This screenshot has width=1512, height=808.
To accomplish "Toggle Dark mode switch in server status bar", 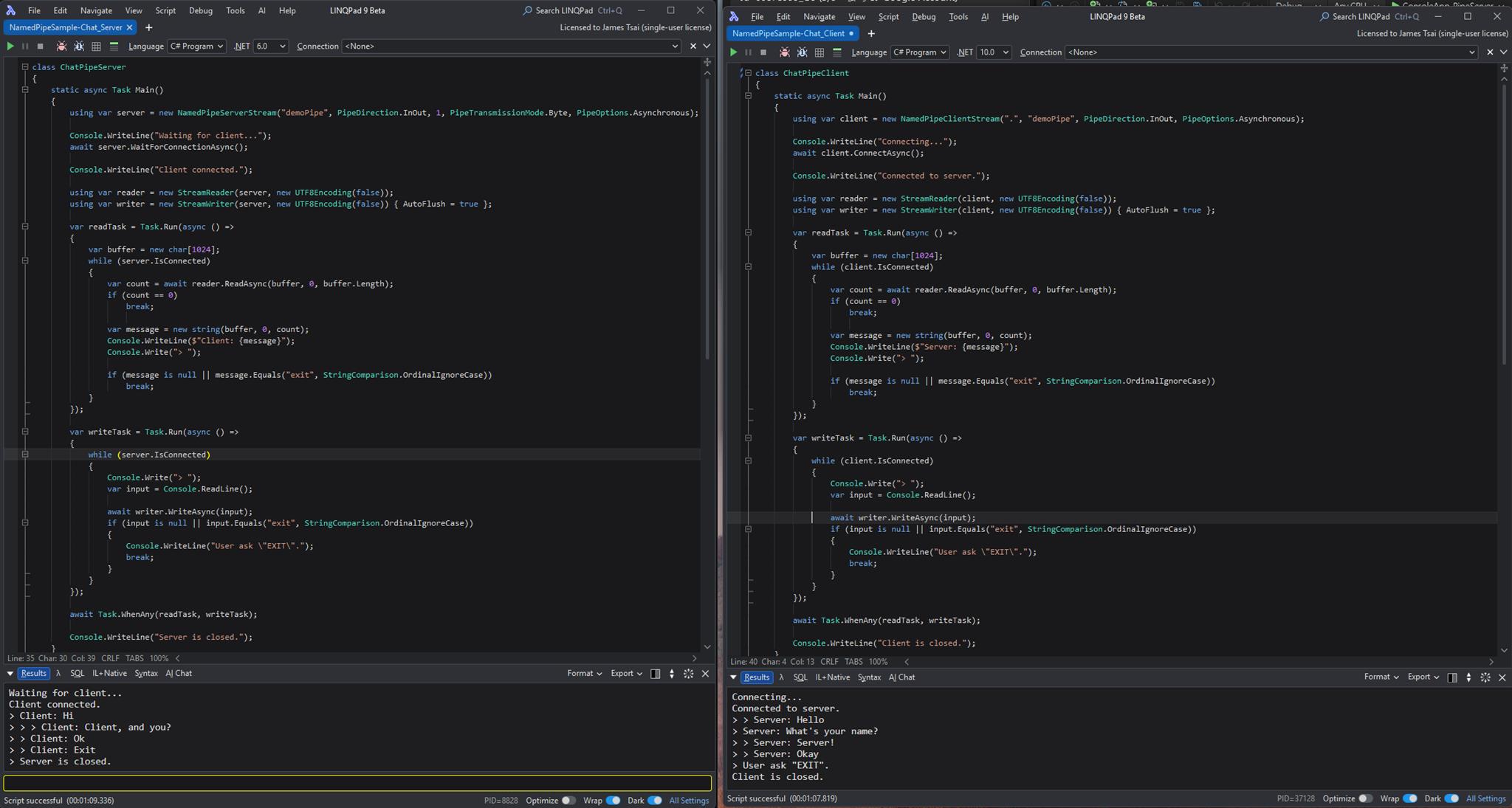I will [x=654, y=800].
